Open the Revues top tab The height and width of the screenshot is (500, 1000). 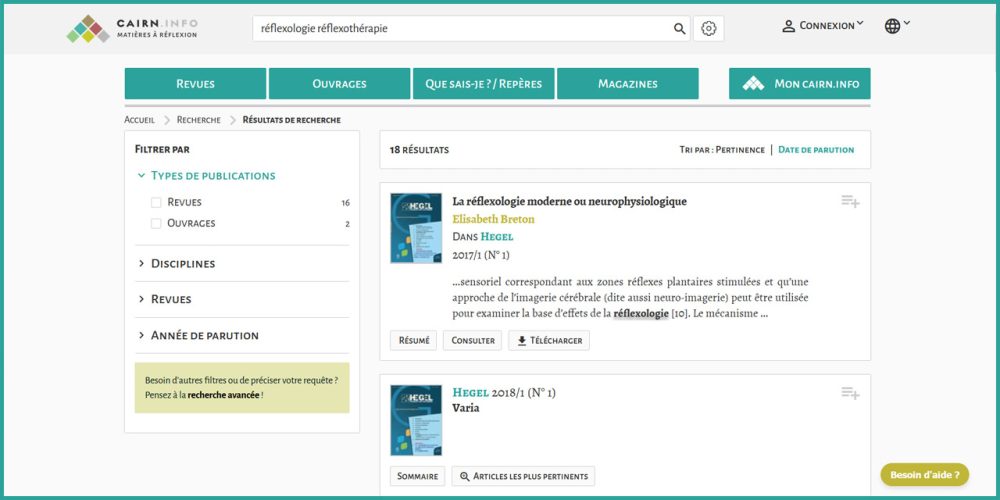click(x=195, y=84)
